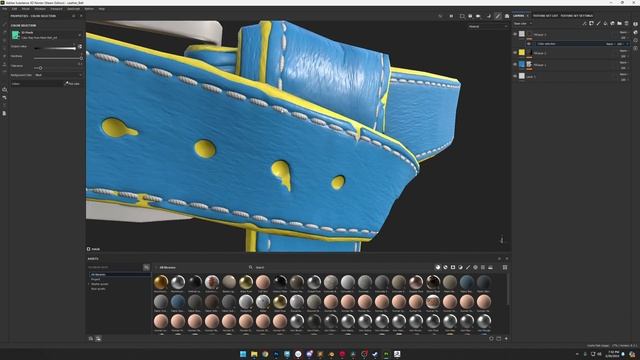Adjust the Hardness slider
This screenshot has width=640, height=360.
point(58,58)
